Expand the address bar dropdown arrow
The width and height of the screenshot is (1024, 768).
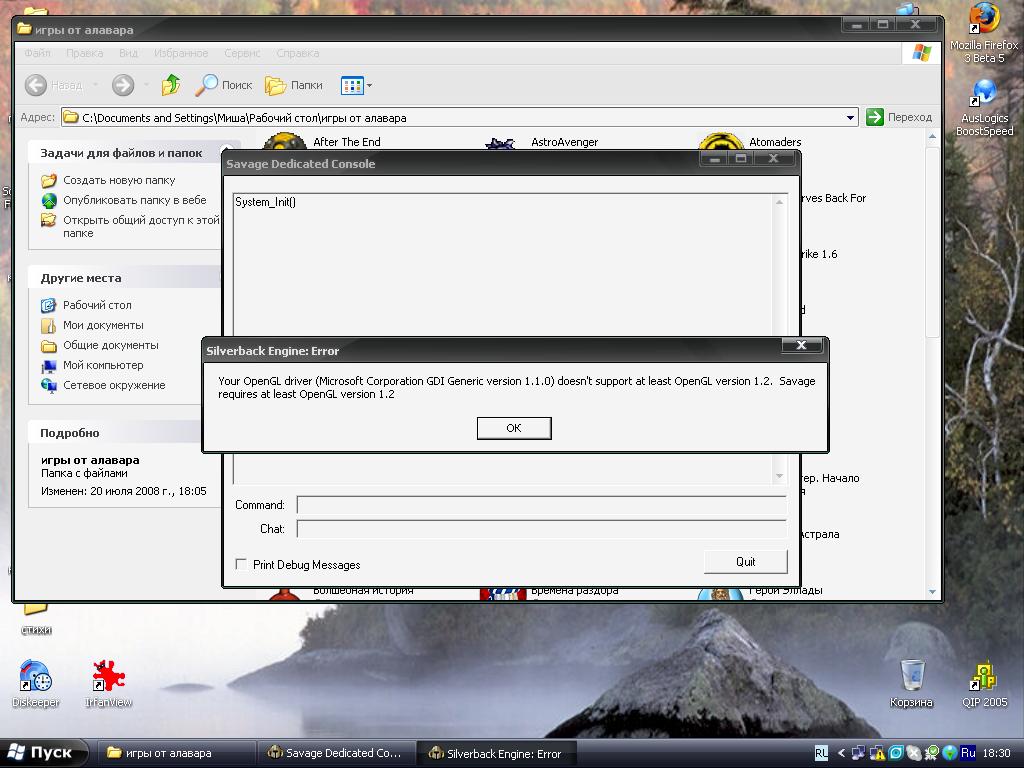[850, 118]
